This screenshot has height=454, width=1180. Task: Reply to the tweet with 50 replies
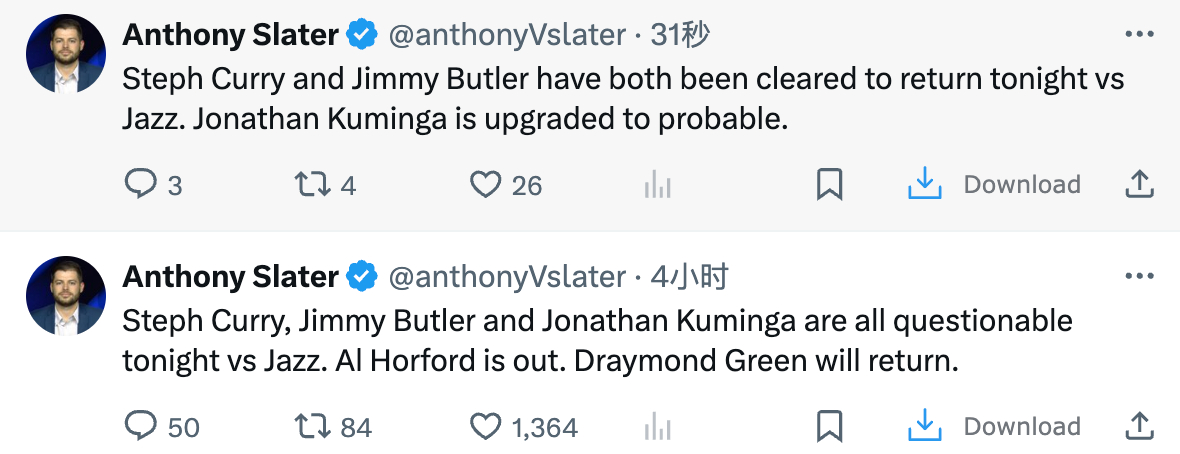click(141, 428)
